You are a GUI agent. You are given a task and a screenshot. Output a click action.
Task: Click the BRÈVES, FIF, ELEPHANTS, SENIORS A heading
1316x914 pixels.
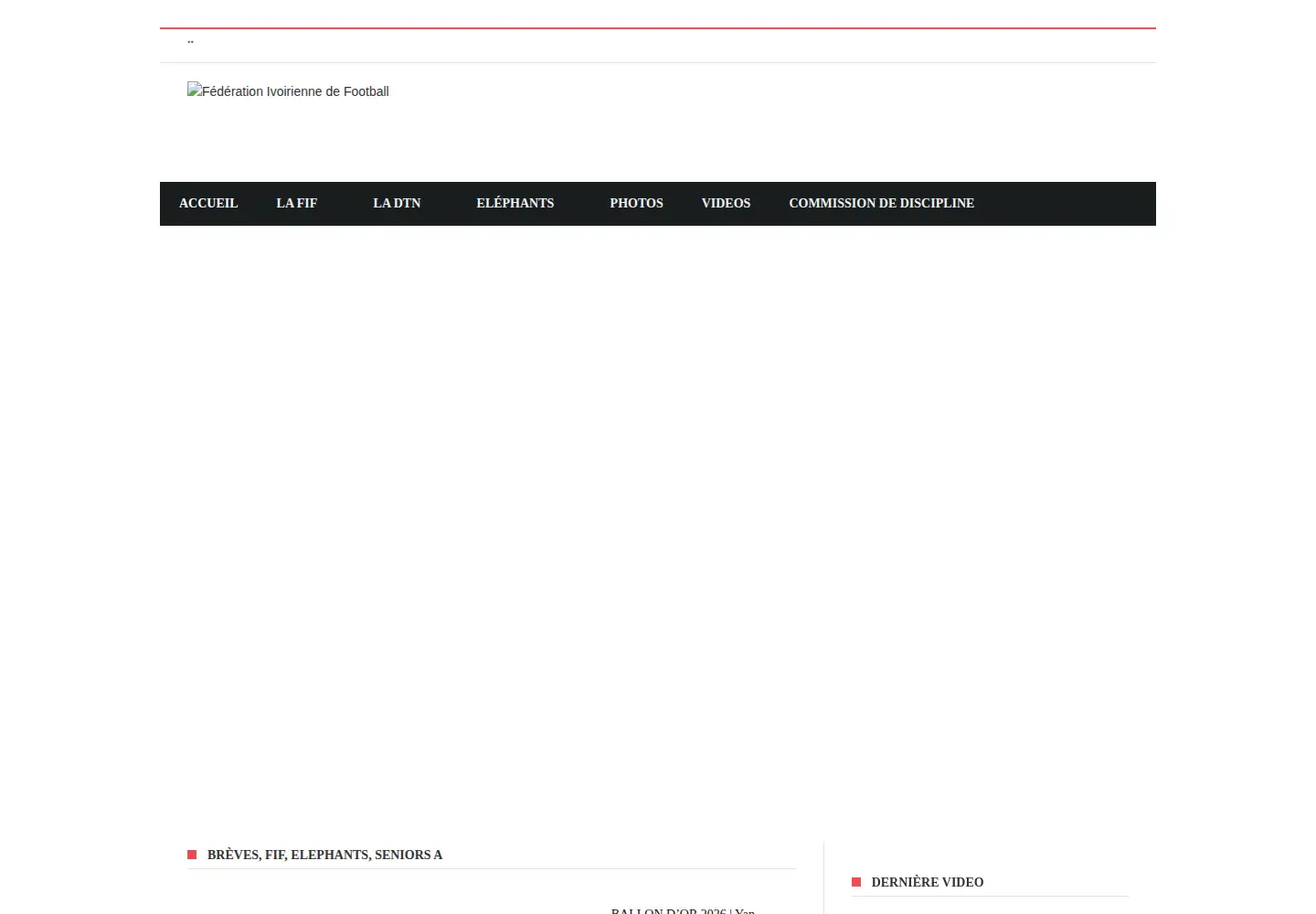point(324,855)
